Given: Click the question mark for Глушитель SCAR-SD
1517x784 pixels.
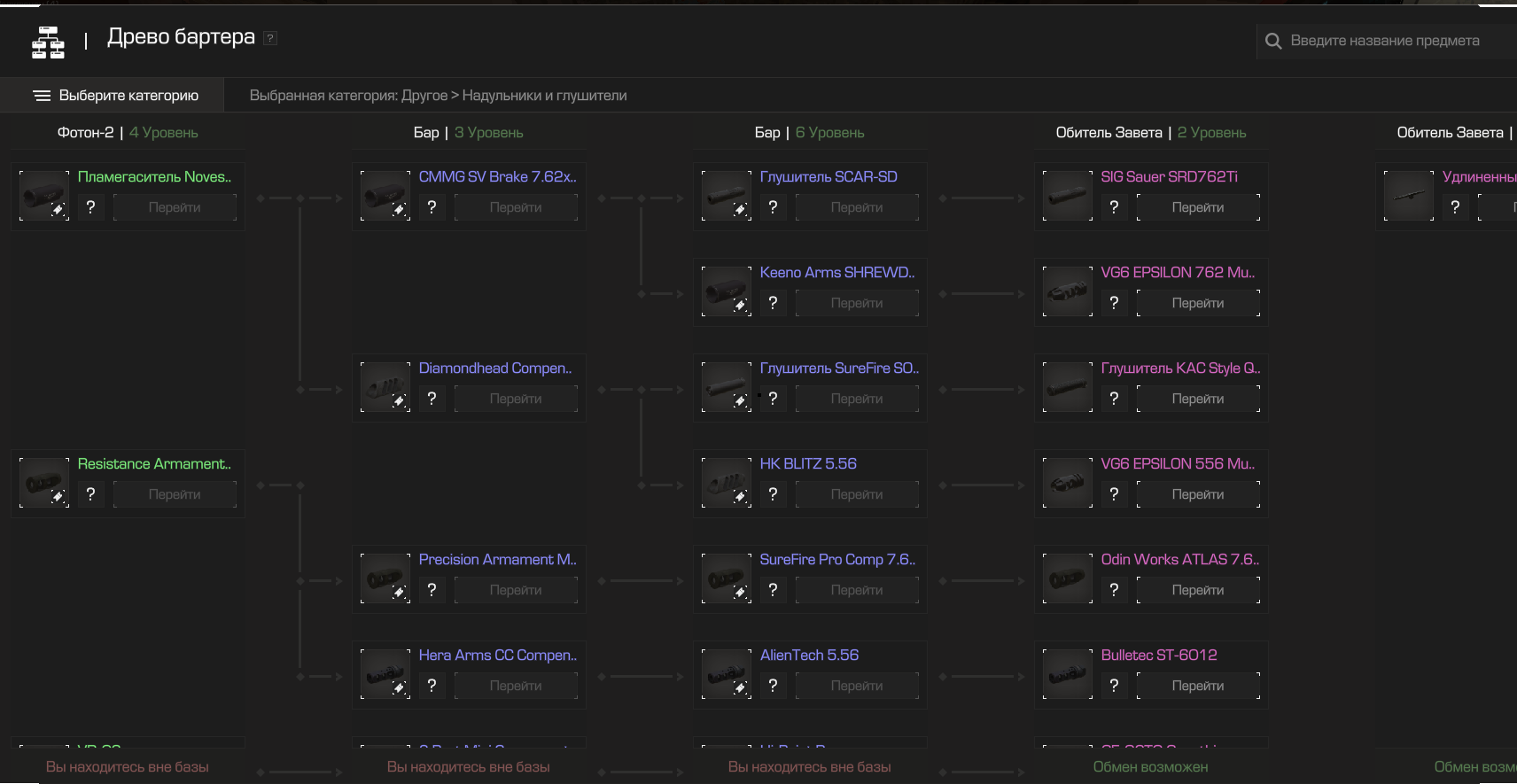Looking at the screenshot, I should tap(773, 207).
